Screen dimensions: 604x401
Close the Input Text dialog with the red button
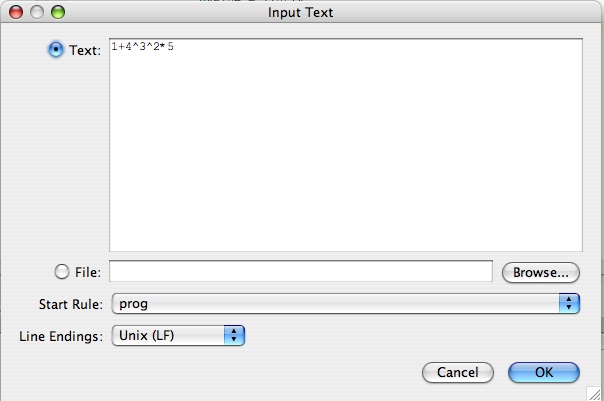pos(16,12)
